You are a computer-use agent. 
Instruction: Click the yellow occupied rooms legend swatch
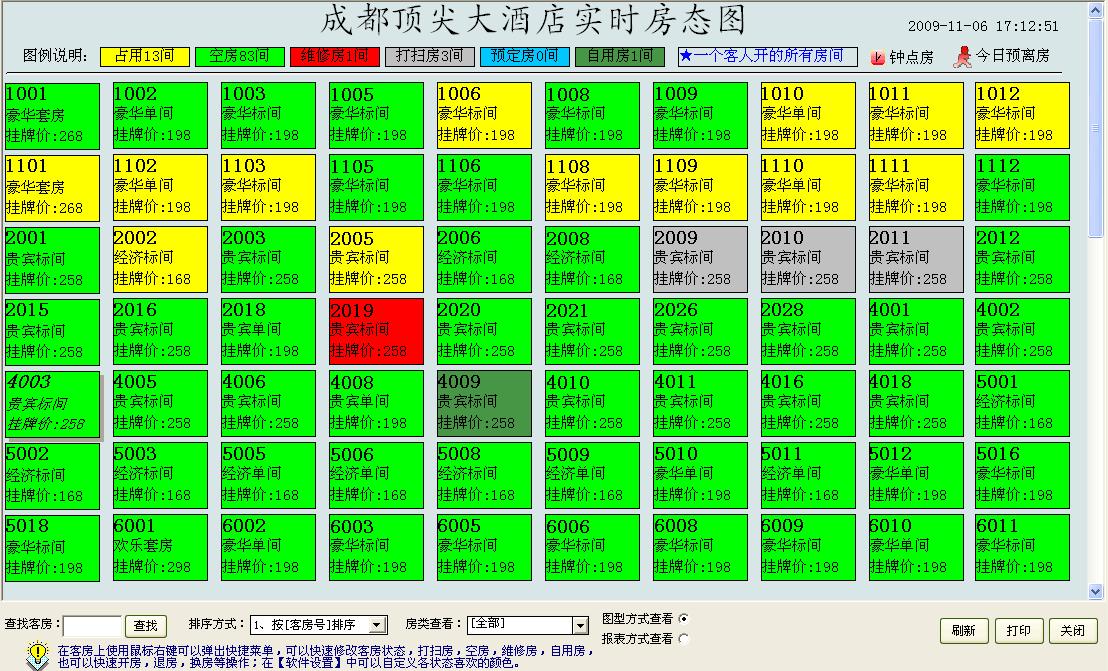[145, 57]
